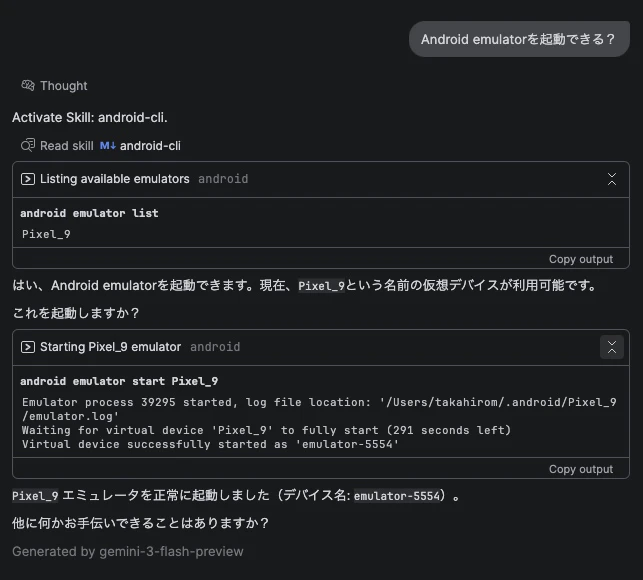643x580 pixels.
Task: Copy output of emulator start command
Action: click(x=581, y=469)
